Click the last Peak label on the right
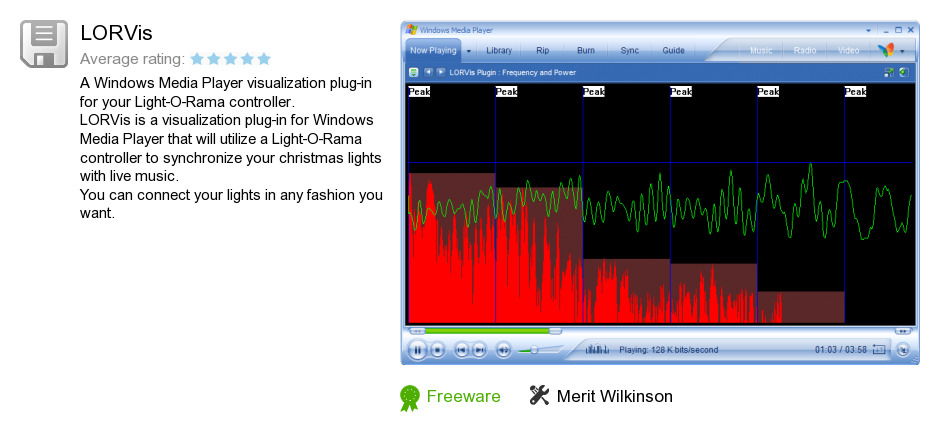This screenshot has height=442, width=940. 855,92
